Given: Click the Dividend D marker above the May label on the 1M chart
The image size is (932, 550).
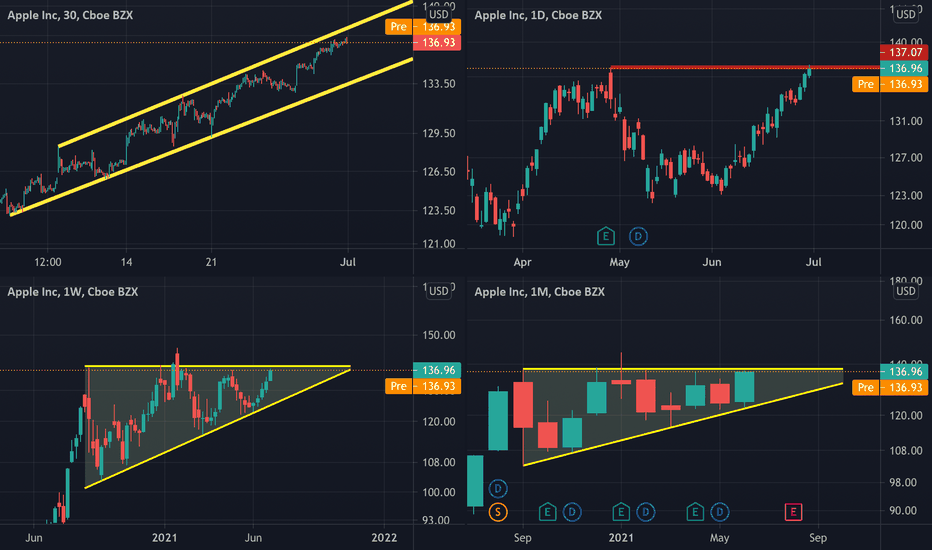Looking at the screenshot, I should (x=719, y=511).
